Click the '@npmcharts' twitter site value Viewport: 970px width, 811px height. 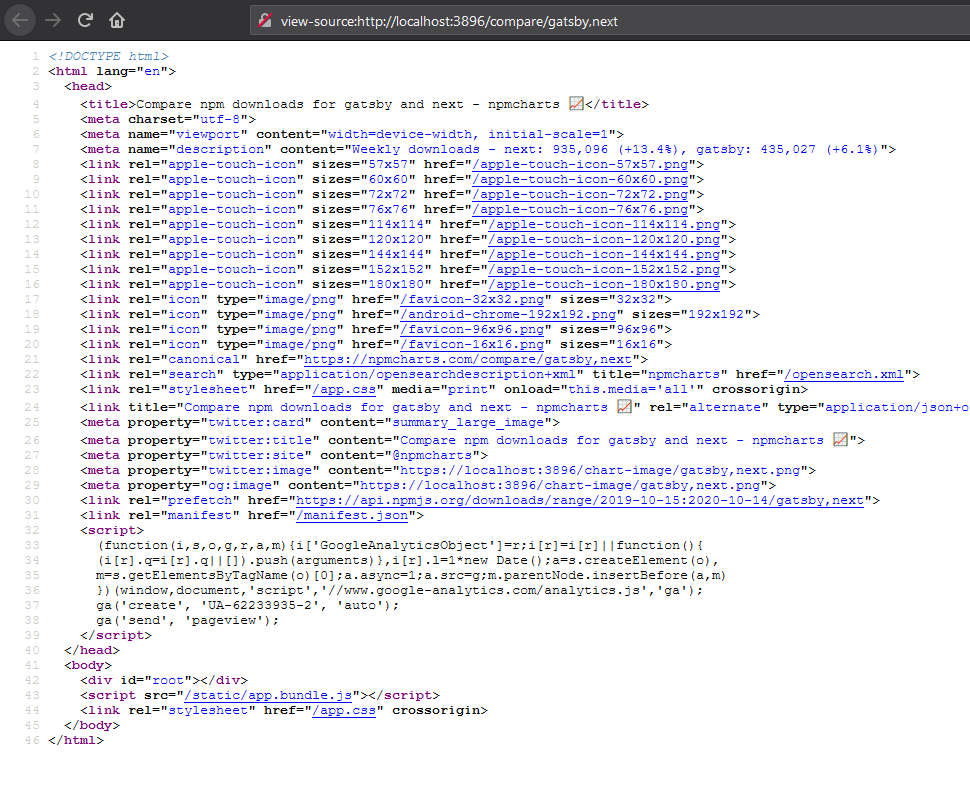tap(432, 455)
